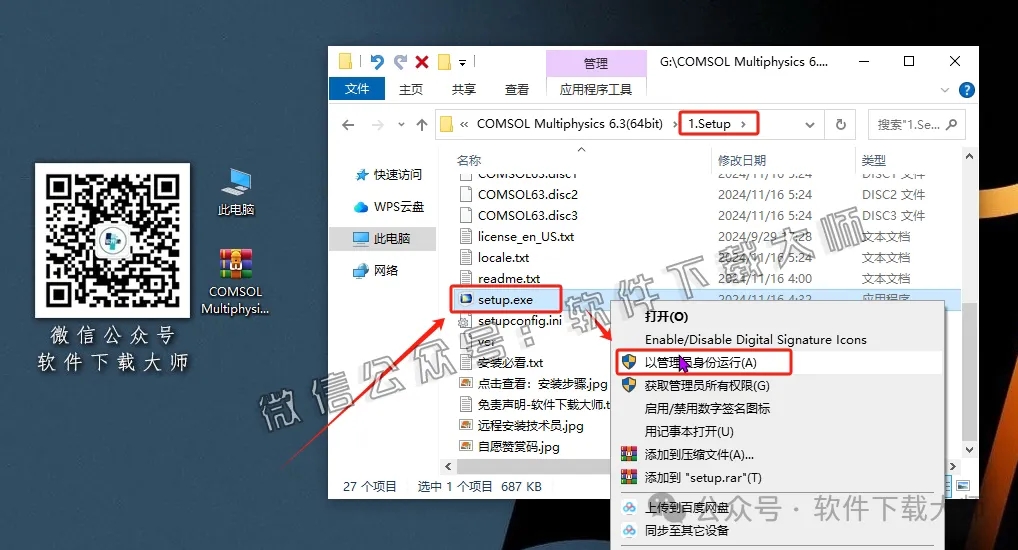1018x550 pixels.
Task: Click the vertical scrollbar down arrow
Action: [x=969, y=449]
